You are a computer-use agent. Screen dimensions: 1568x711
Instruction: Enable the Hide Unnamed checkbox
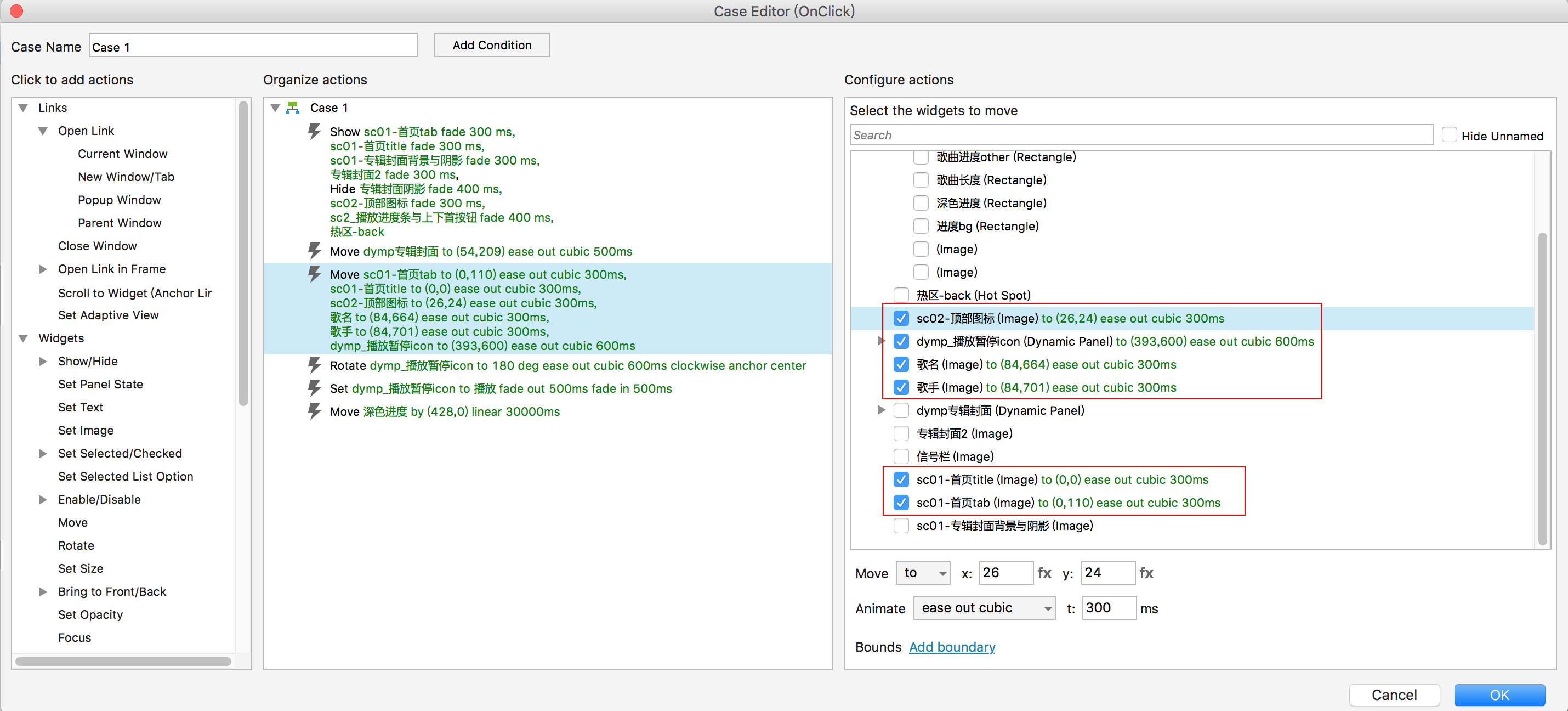[x=1450, y=134]
